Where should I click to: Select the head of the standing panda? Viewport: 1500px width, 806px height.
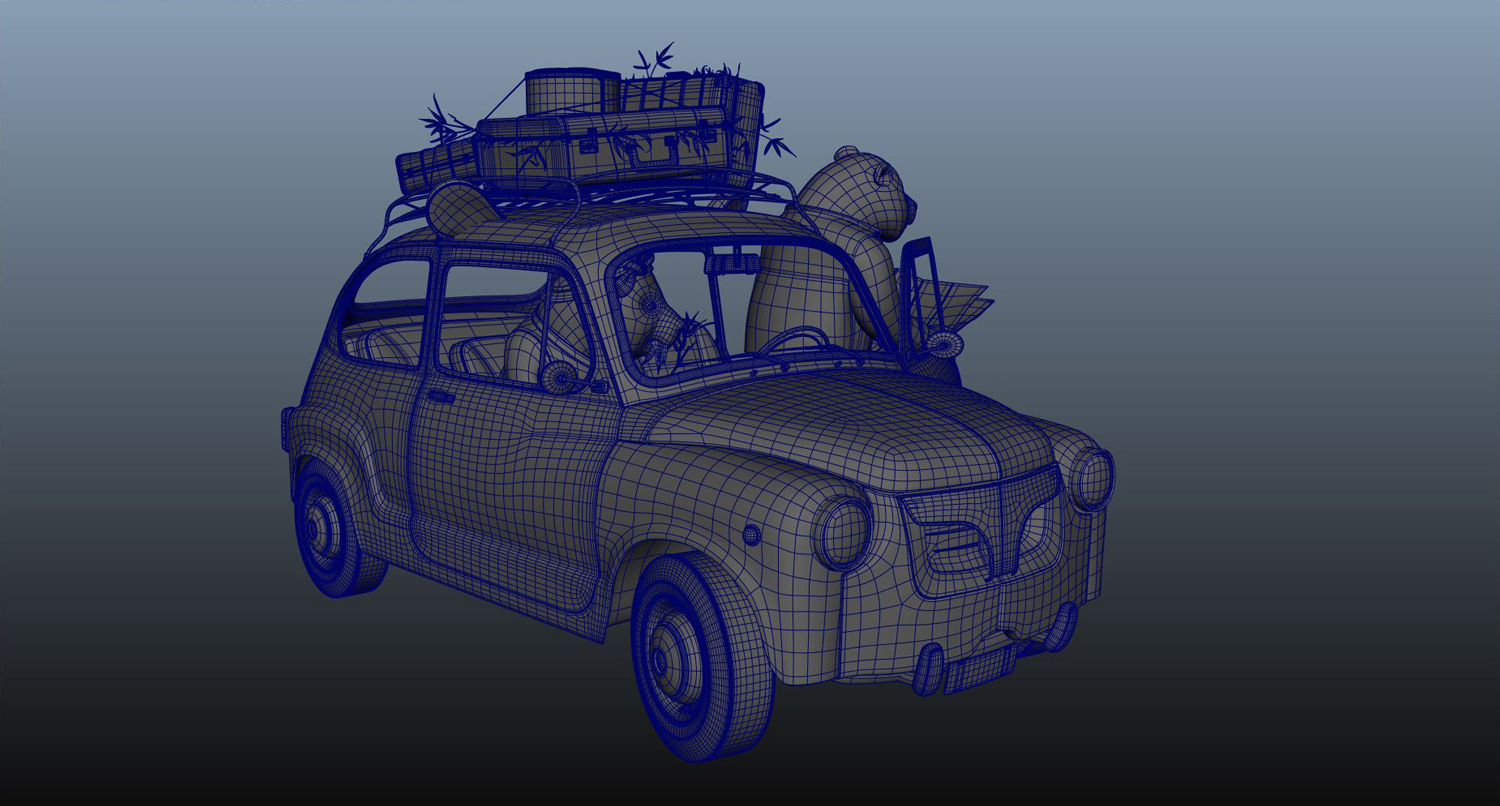pos(862,190)
